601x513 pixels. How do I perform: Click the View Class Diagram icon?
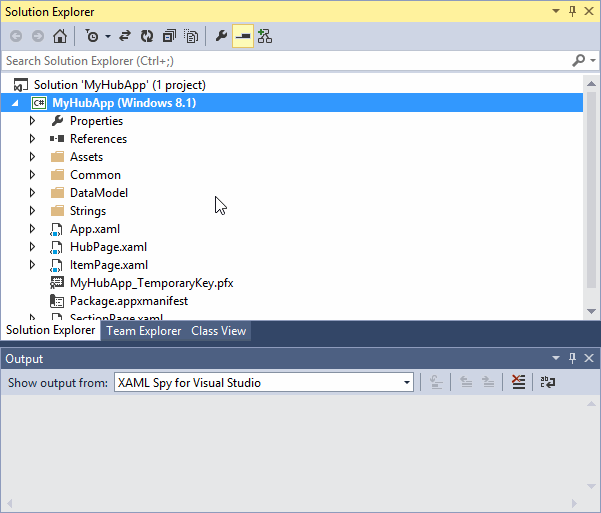pyautogui.click(x=265, y=36)
